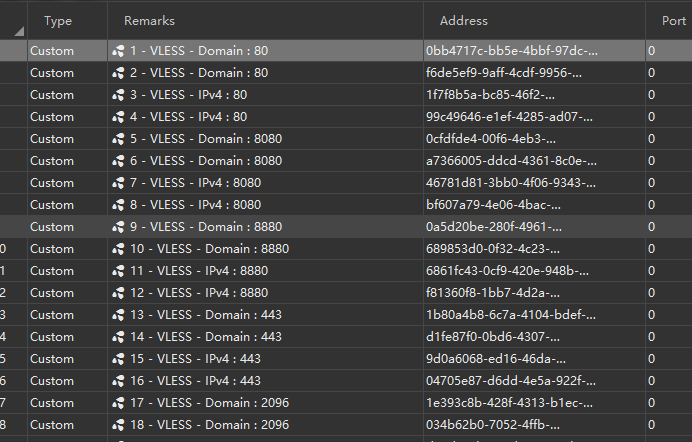Select remark '3 - VLESS - IPv4 : 80'
Viewport: 692px width, 442px height.
pyautogui.click(x=188, y=95)
